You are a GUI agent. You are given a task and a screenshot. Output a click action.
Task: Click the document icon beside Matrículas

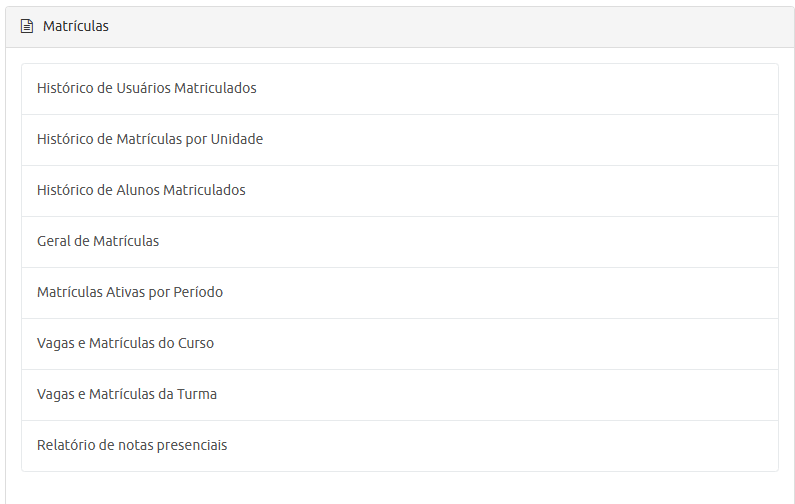tap(27, 27)
